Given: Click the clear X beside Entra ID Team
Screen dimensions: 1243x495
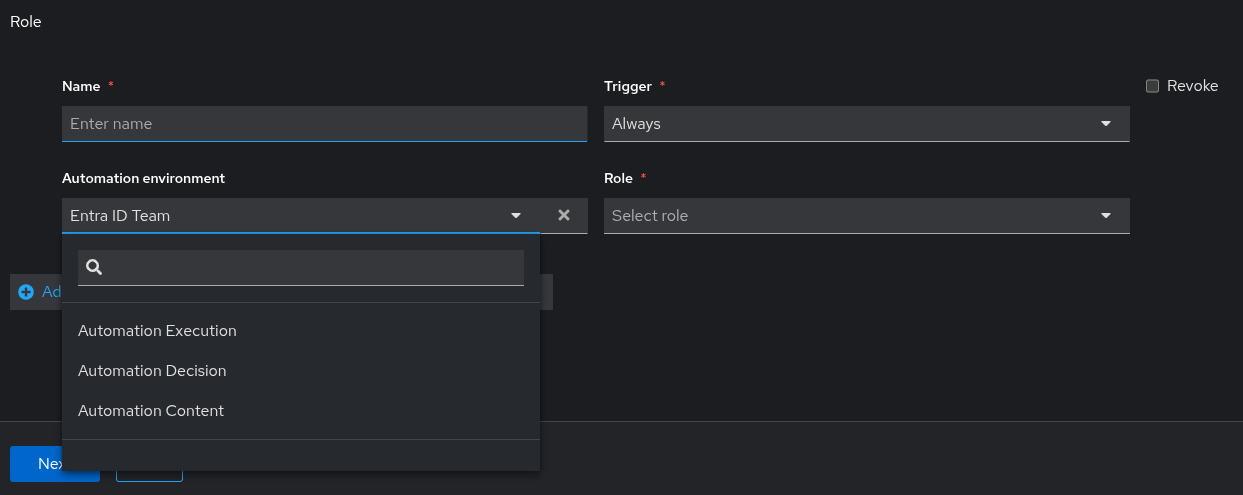Looking at the screenshot, I should click(x=564, y=215).
